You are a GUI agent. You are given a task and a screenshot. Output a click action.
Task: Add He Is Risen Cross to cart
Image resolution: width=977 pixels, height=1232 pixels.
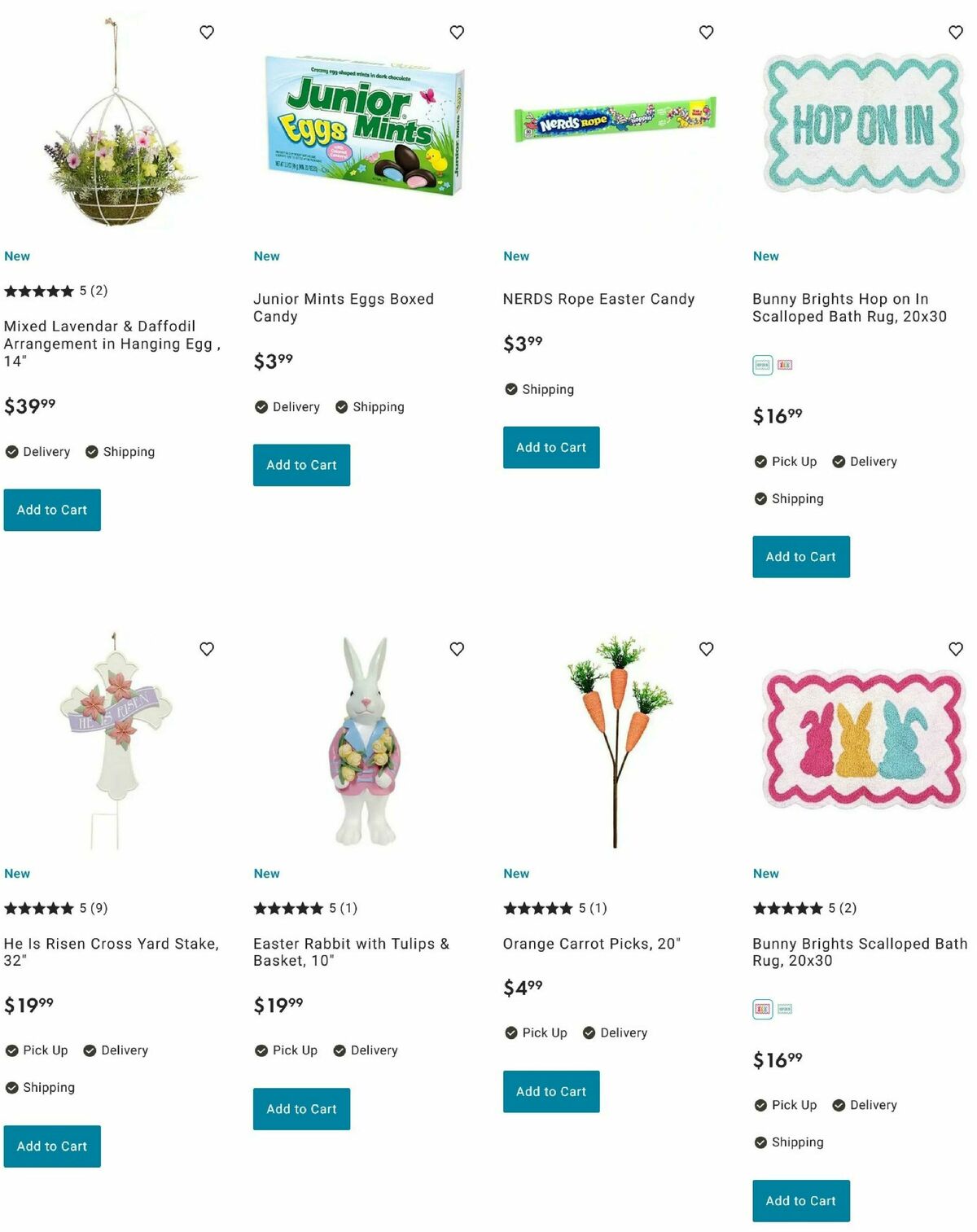point(52,1147)
